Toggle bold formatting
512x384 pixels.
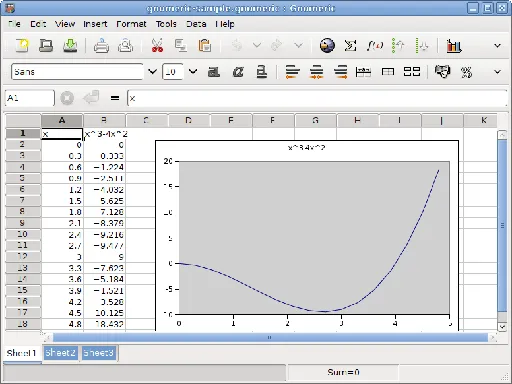click(x=214, y=72)
